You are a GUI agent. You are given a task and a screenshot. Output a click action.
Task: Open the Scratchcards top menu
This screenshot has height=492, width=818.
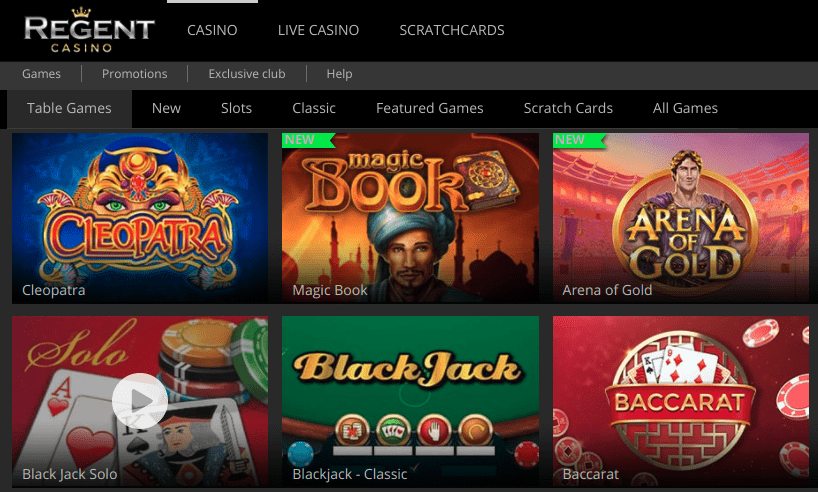pyautogui.click(x=452, y=30)
